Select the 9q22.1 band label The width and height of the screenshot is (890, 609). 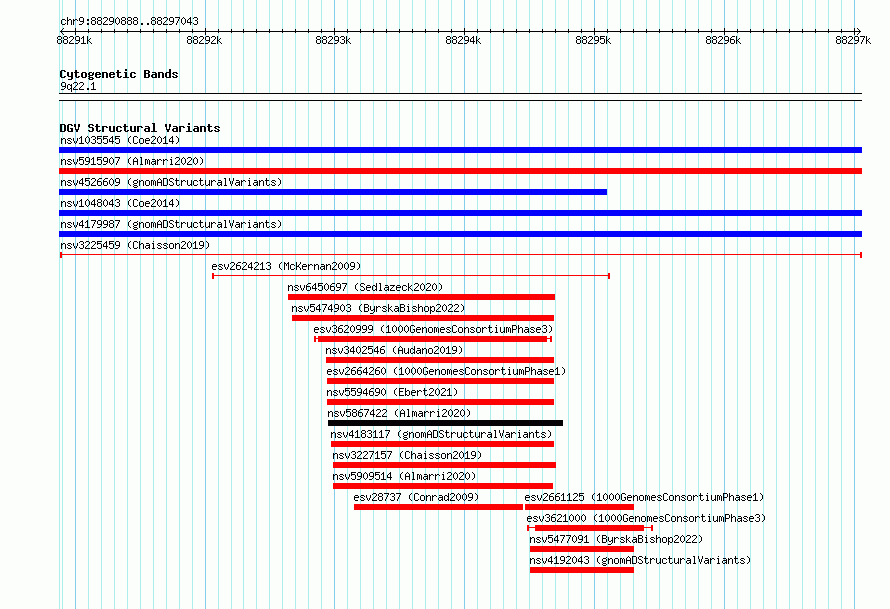coord(78,86)
